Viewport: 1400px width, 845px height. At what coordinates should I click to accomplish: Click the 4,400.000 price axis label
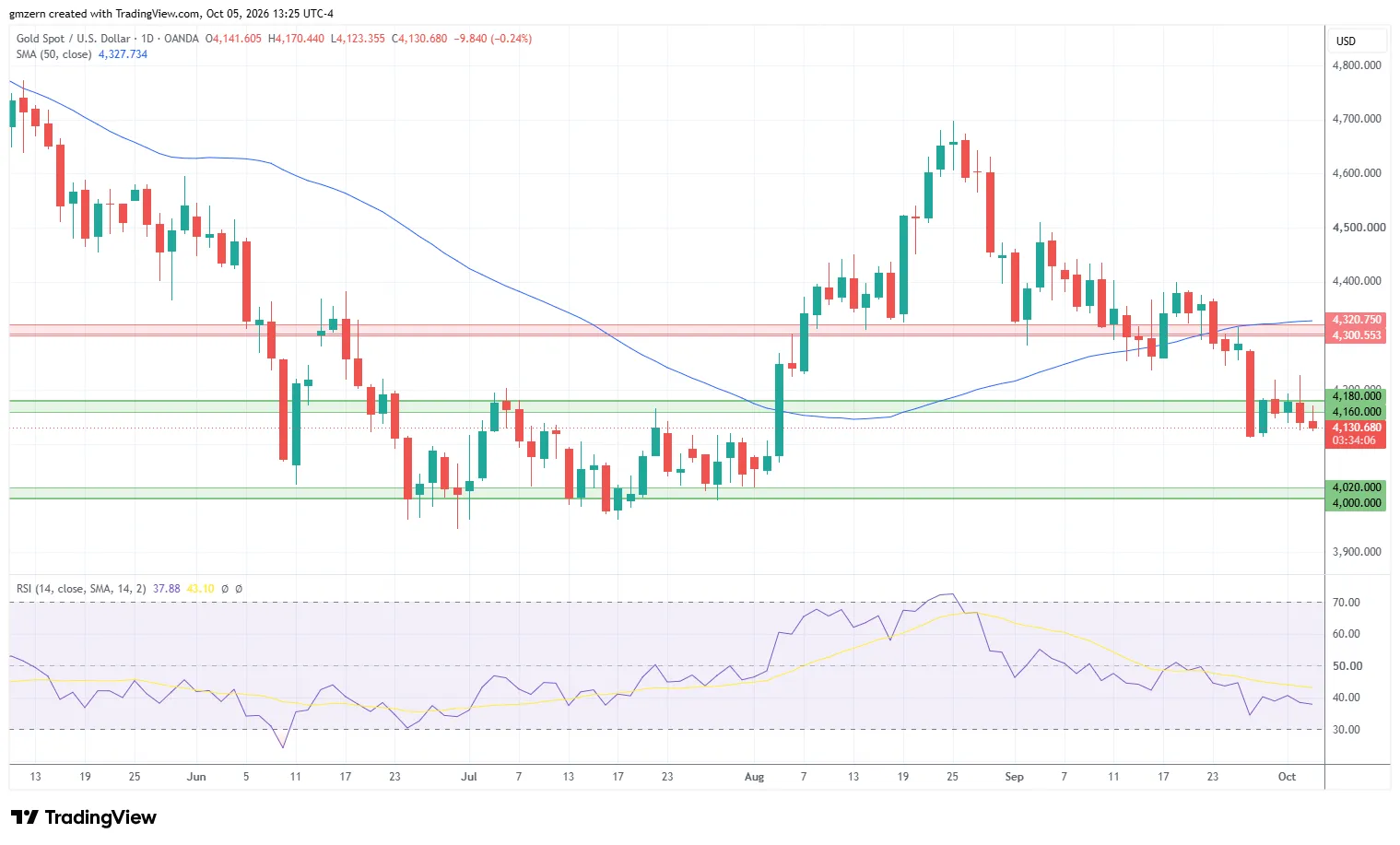(1357, 281)
